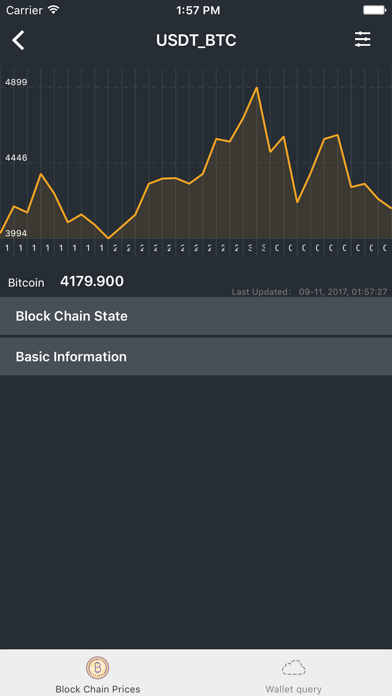Switch to Block Chain Prices tab
This screenshot has width=392, height=696.
point(98,673)
